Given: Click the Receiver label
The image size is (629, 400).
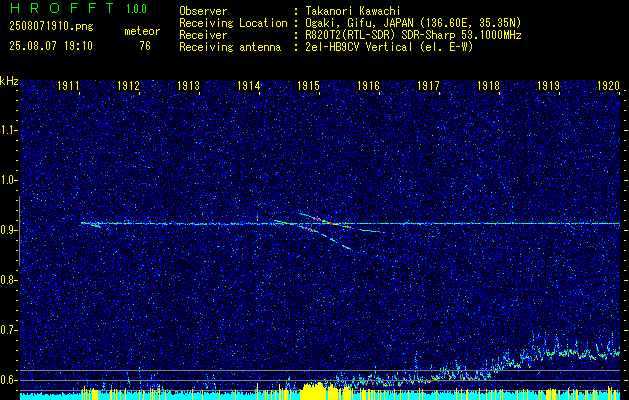Looking at the screenshot, I should click(x=203, y=35).
